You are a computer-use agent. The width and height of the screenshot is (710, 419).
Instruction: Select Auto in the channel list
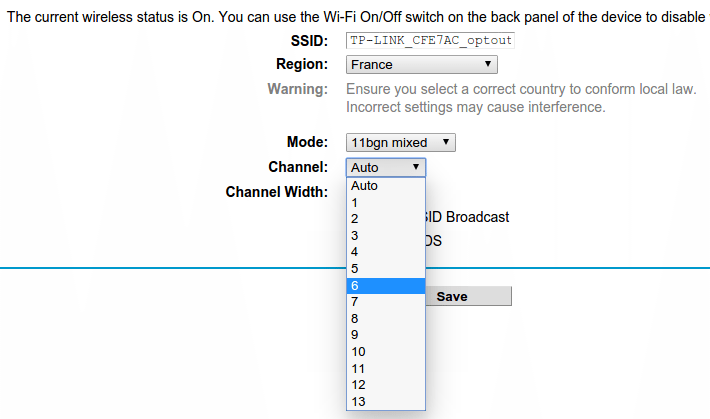[386, 186]
